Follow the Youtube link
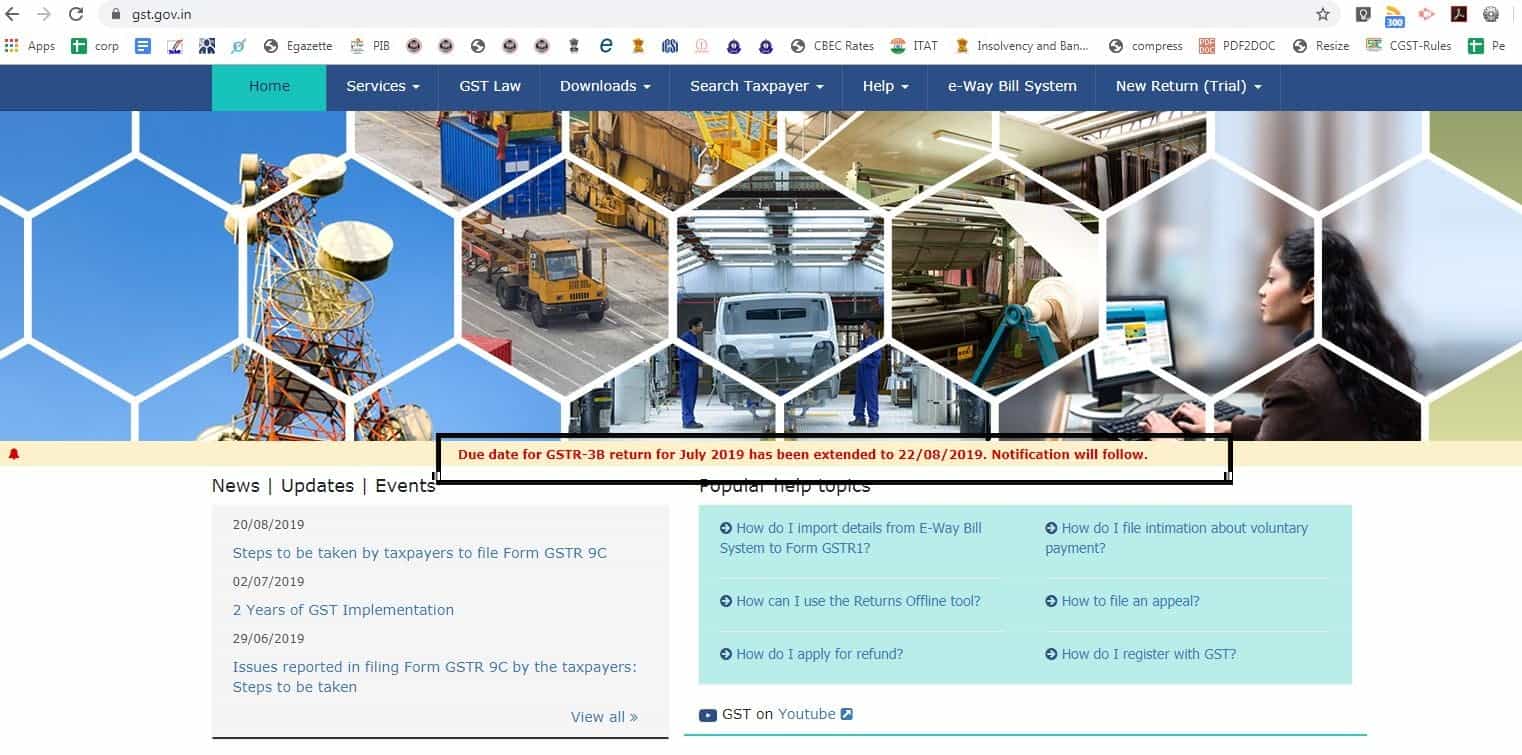 806,714
